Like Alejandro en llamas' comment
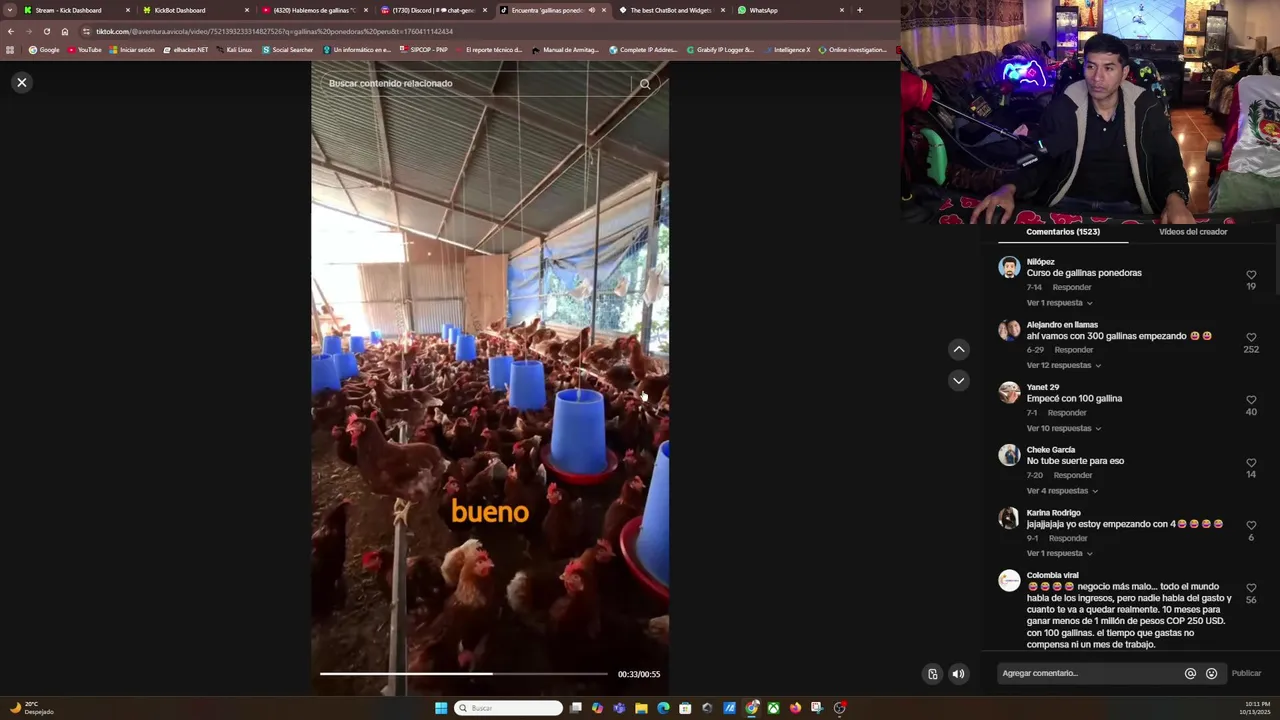The height and width of the screenshot is (720, 1280). (x=1251, y=338)
